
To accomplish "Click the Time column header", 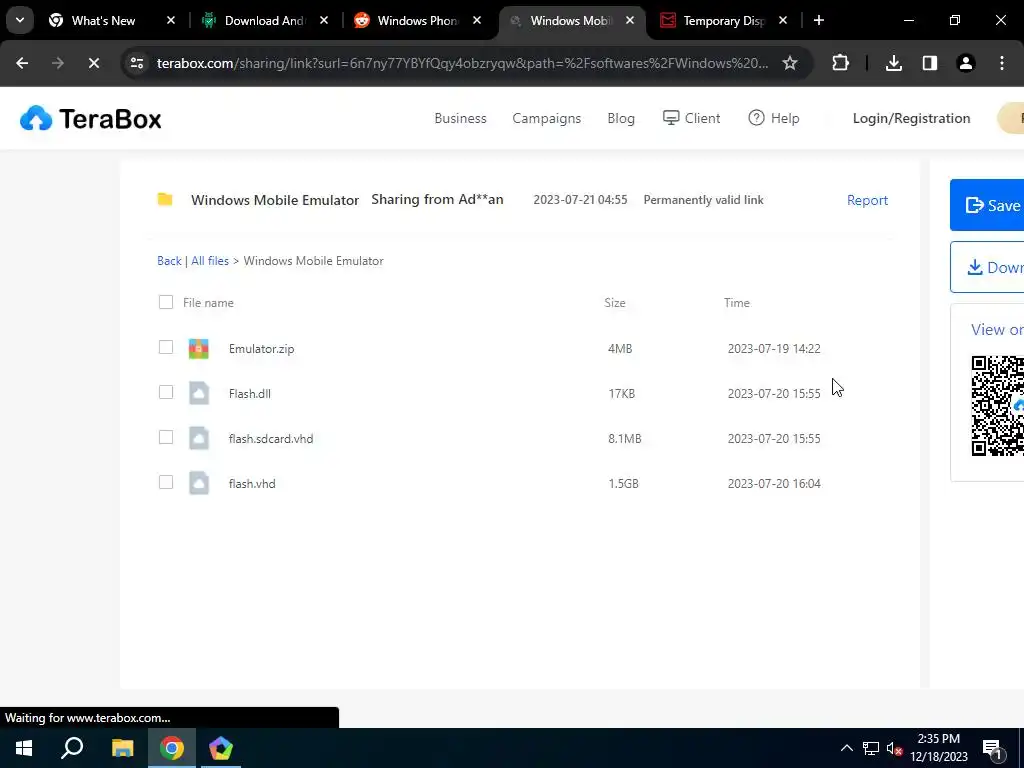I will 737,303.
